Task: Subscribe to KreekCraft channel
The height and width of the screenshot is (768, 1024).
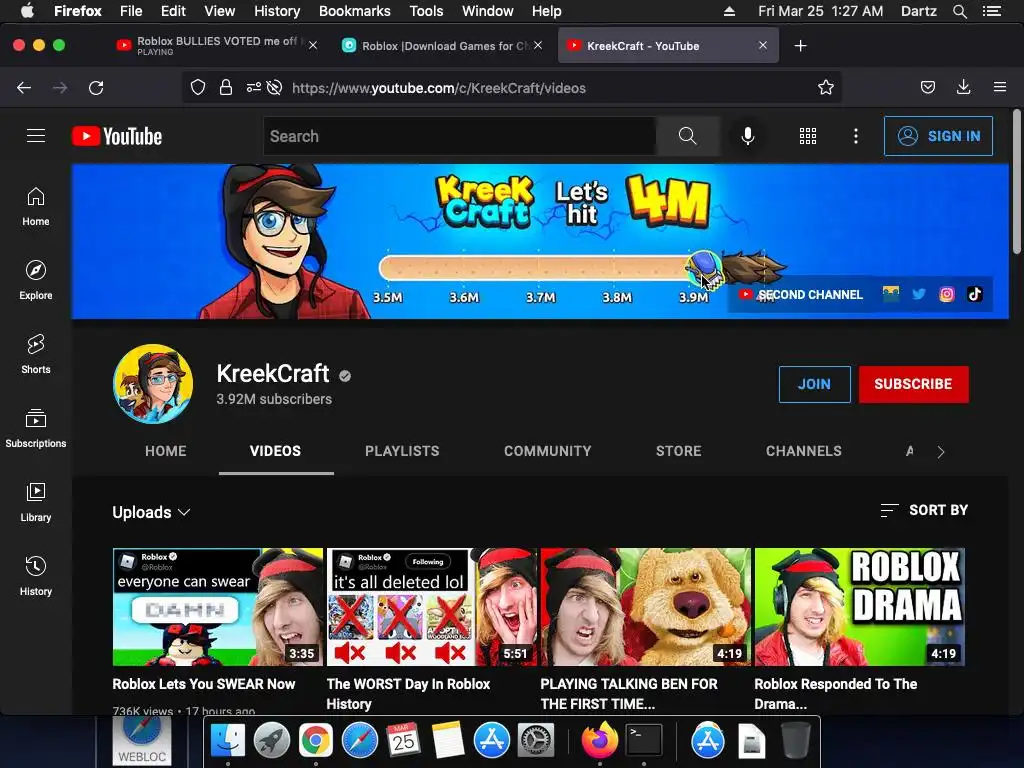Action: [913, 384]
